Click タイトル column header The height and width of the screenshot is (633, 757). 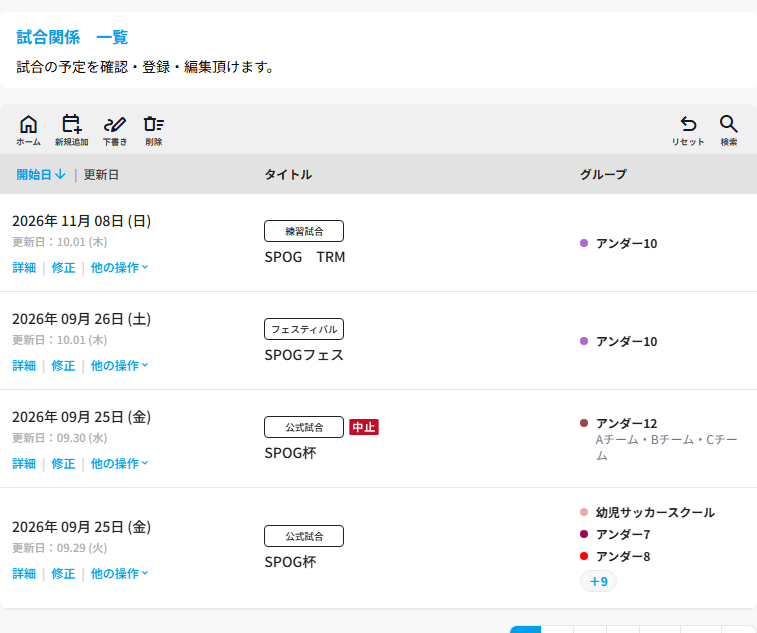click(288, 174)
